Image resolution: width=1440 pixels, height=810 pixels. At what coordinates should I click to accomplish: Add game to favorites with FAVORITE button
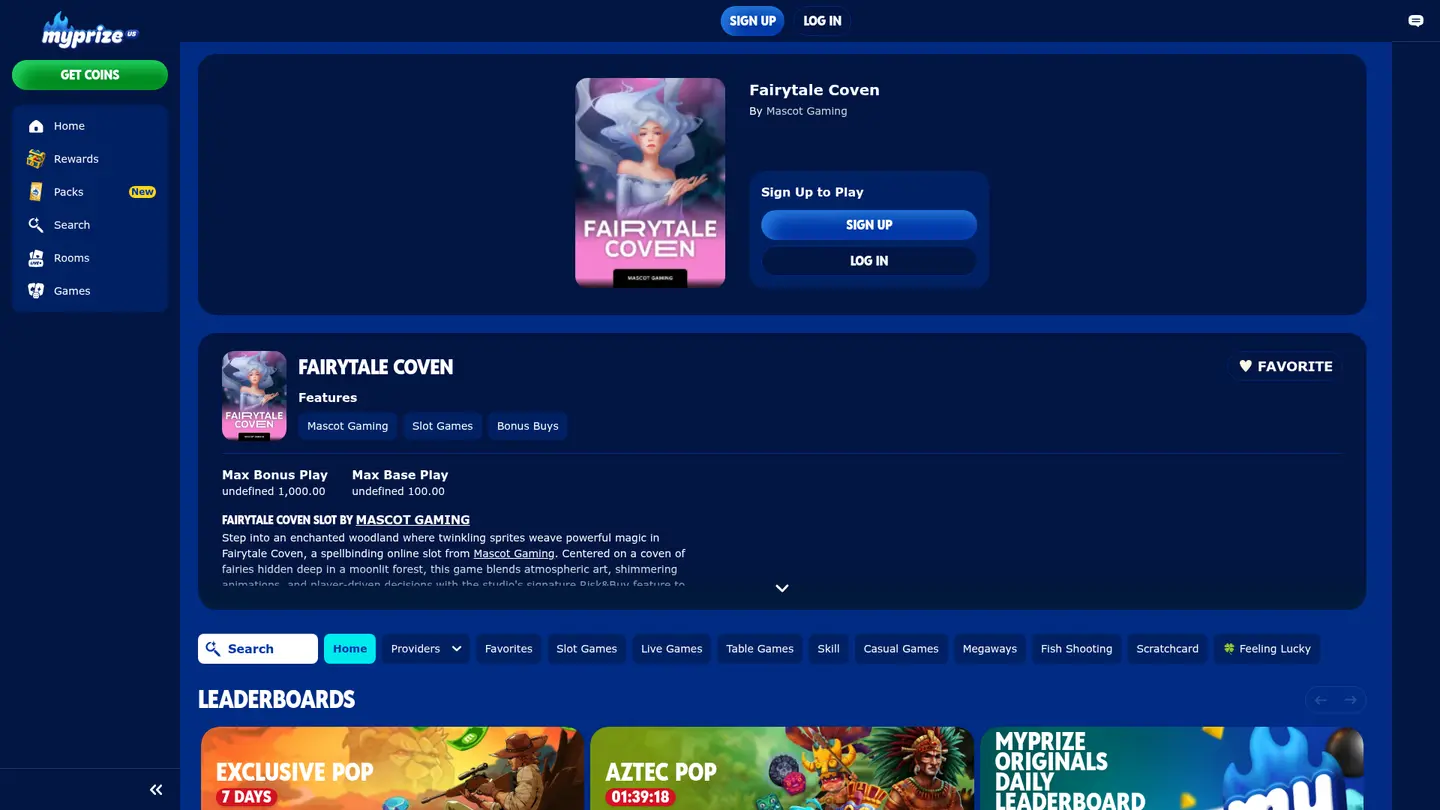tap(1286, 366)
